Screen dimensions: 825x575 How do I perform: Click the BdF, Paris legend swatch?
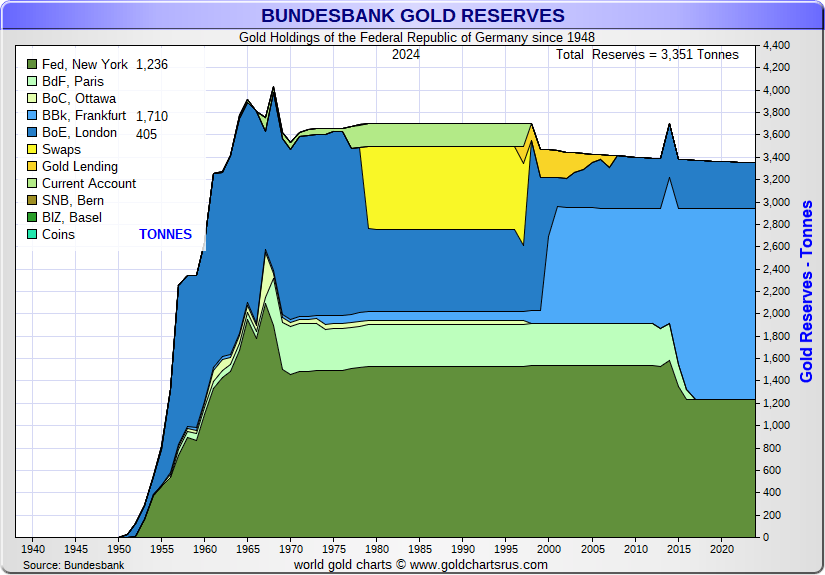point(31,82)
